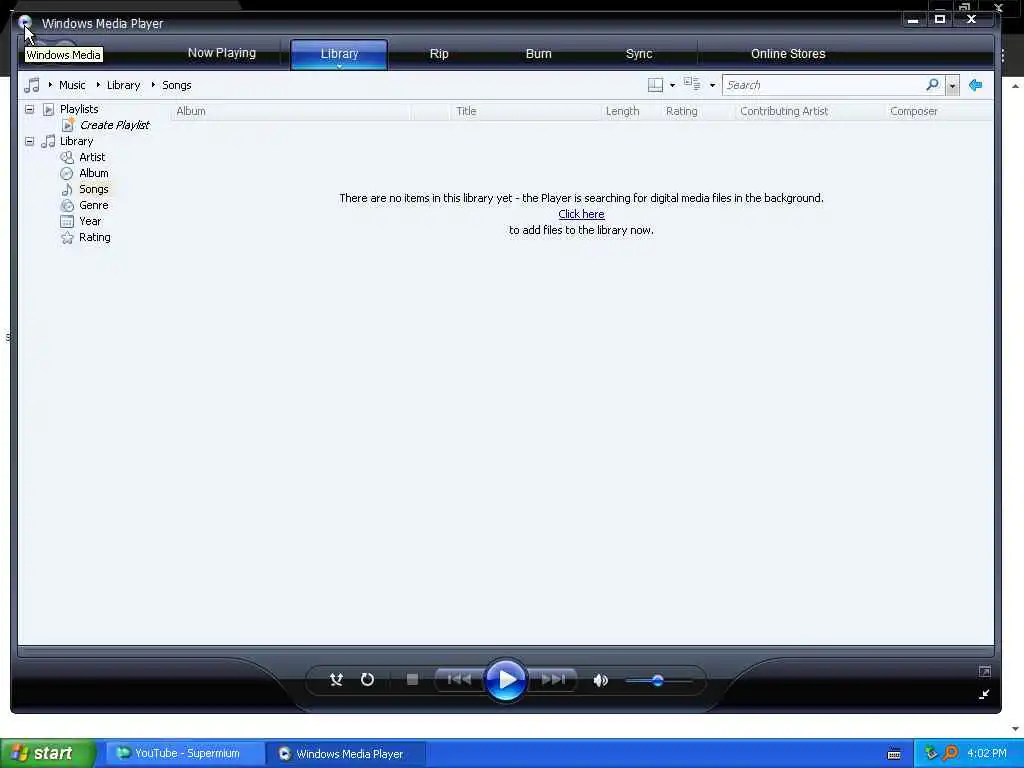Select Artist in the library tree
Viewport: 1024px width, 768px height.
coord(92,157)
